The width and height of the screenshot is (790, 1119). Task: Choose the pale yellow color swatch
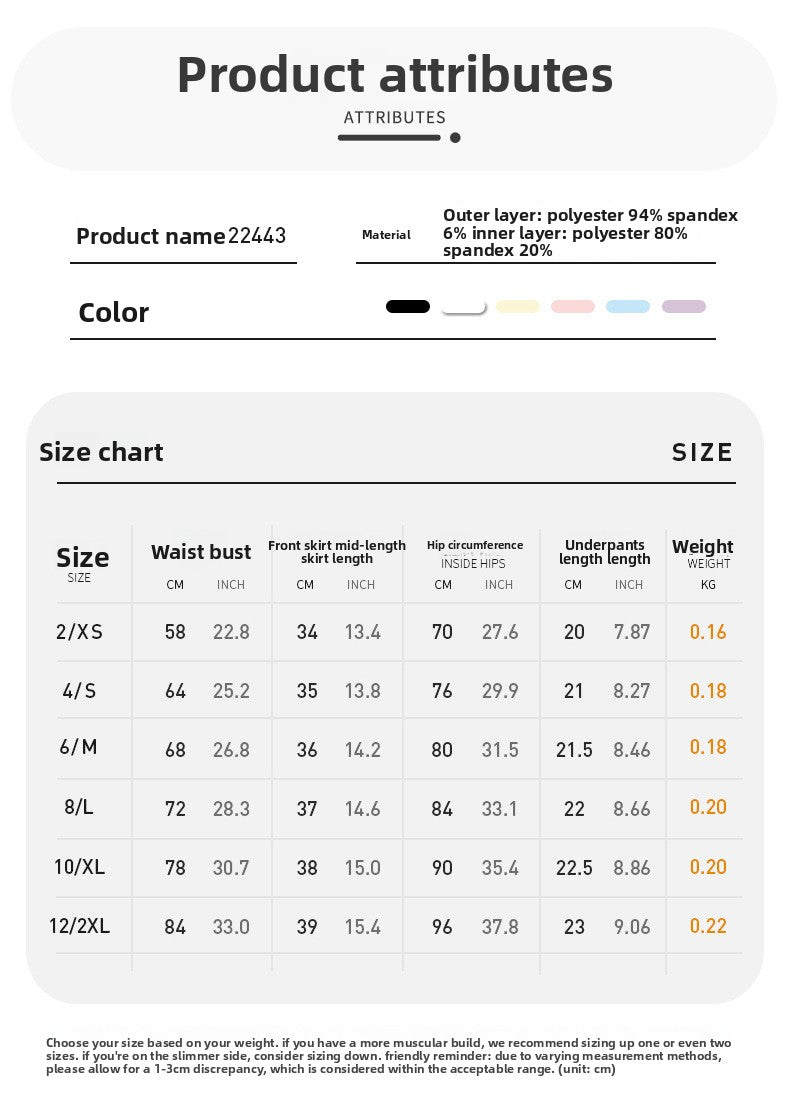[518, 306]
